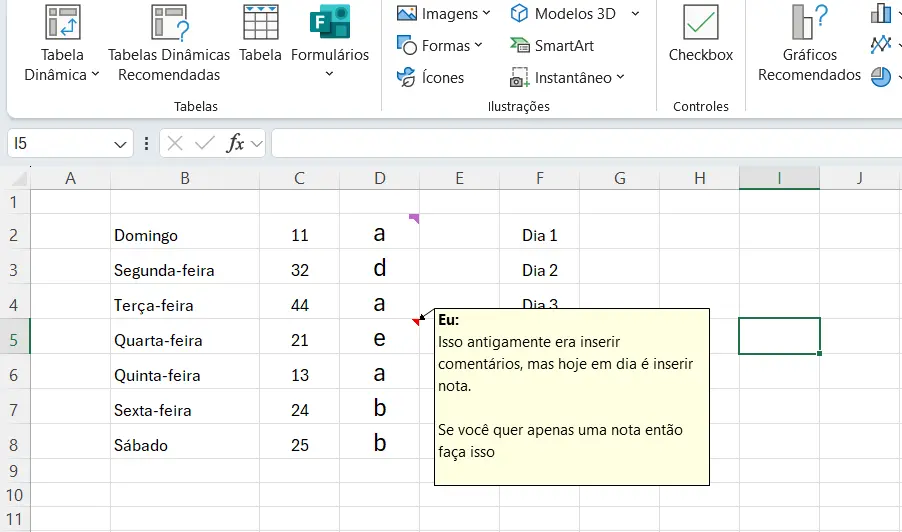
Task: Select row 1 header
Action: click(14, 202)
